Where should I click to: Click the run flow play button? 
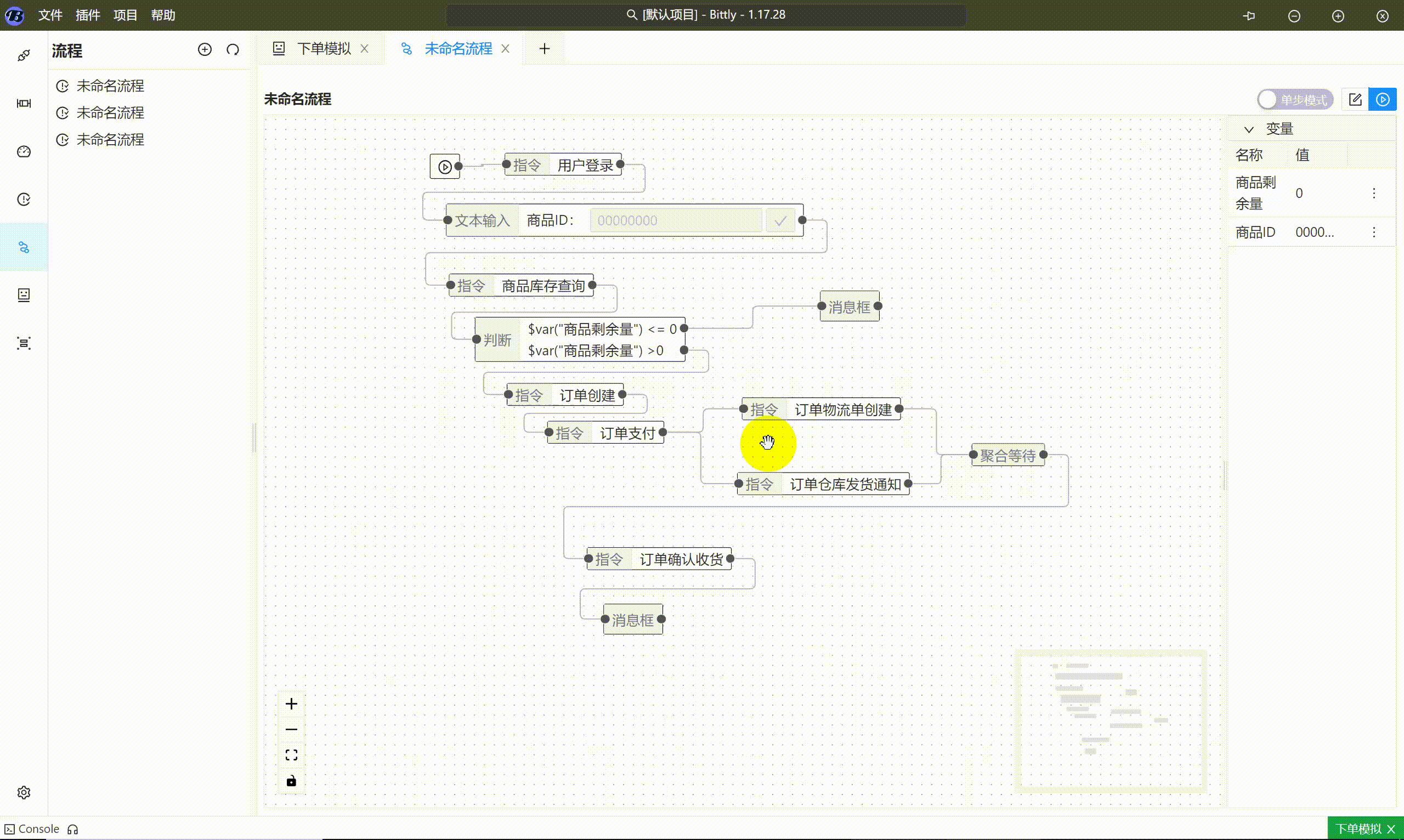[x=1382, y=100]
